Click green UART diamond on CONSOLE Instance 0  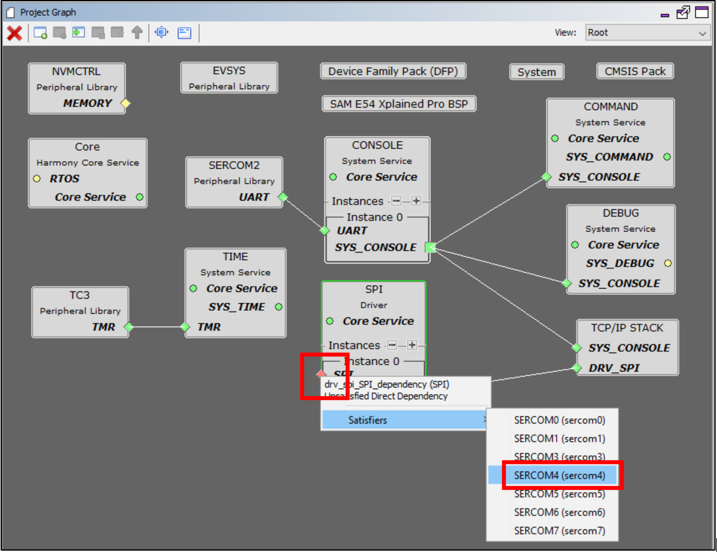tap(325, 230)
